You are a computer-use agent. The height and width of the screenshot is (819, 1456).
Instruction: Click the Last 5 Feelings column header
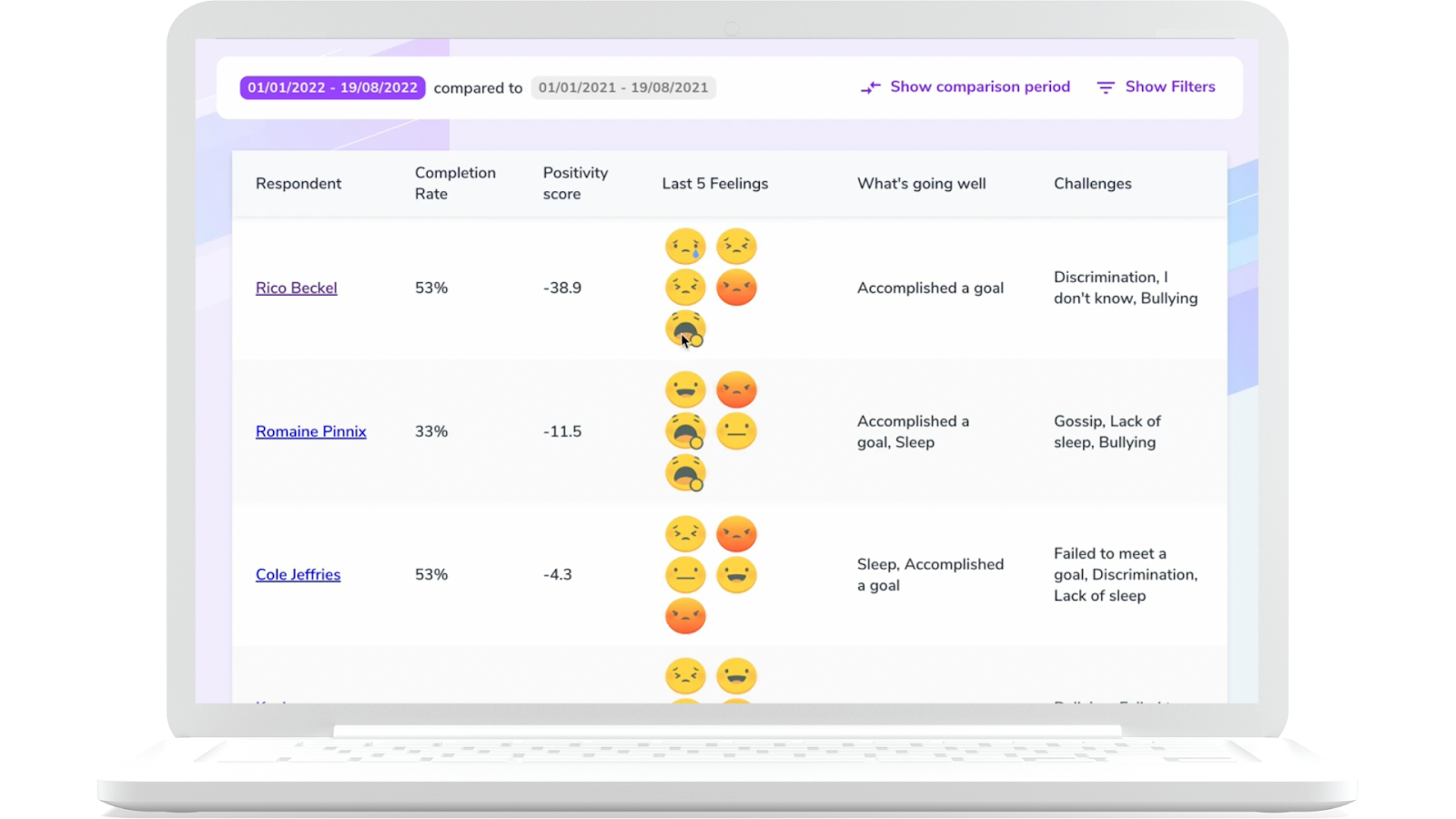click(715, 184)
